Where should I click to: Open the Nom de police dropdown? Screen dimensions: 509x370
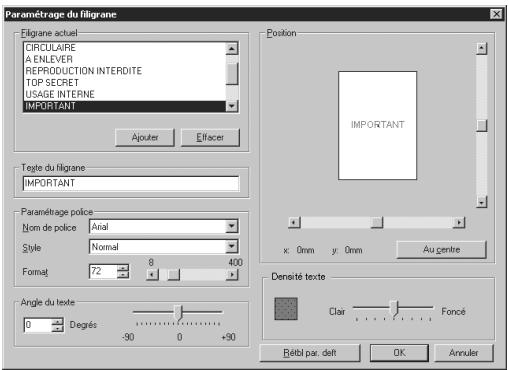pos(232,227)
